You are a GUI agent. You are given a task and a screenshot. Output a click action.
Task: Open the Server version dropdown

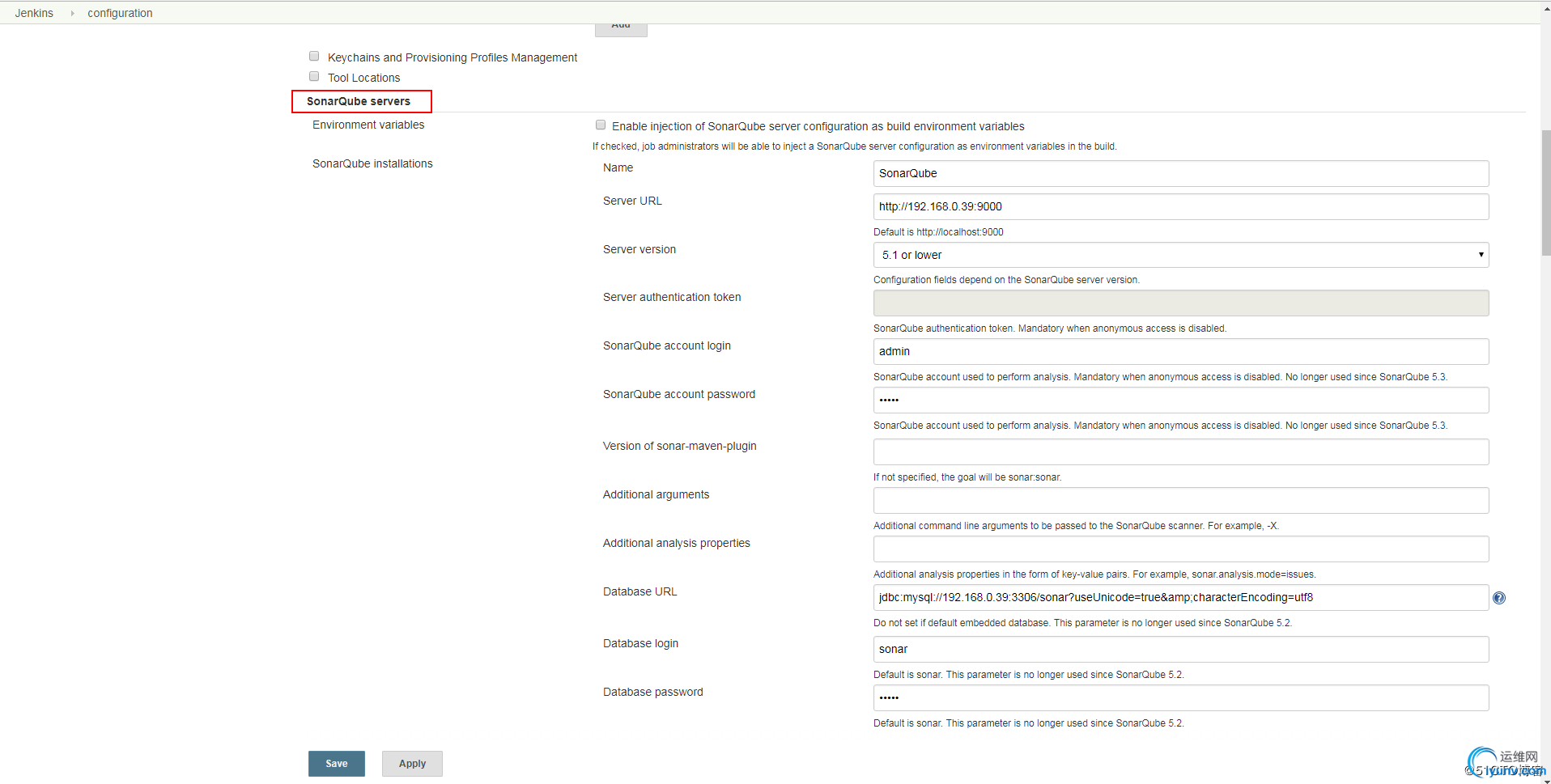pyautogui.click(x=1181, y=255)
